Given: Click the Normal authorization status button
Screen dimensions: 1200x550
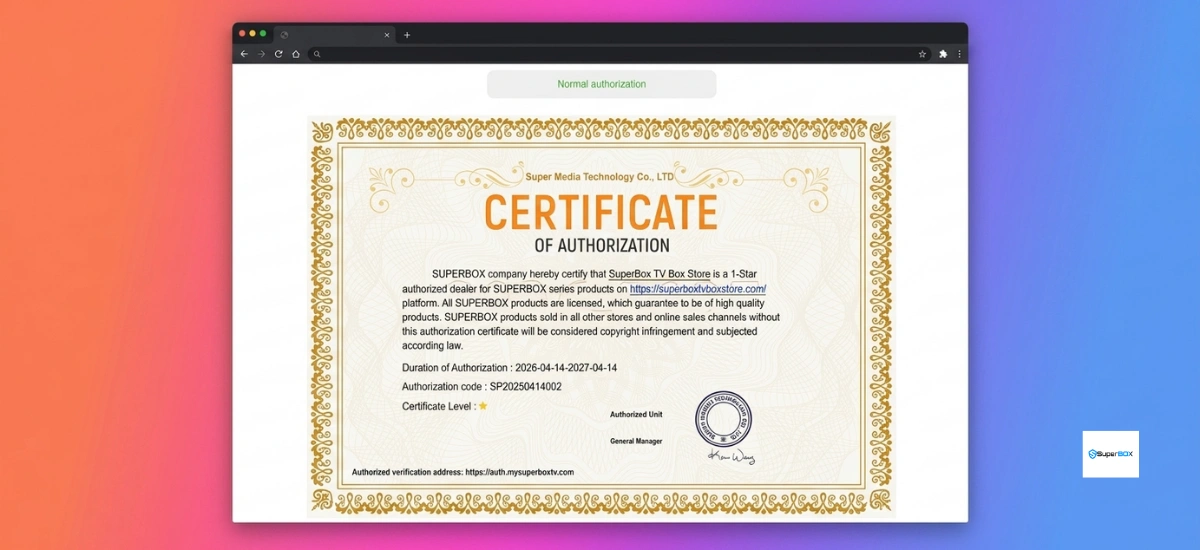Looking at the screenshot, I should pos(602,84).
